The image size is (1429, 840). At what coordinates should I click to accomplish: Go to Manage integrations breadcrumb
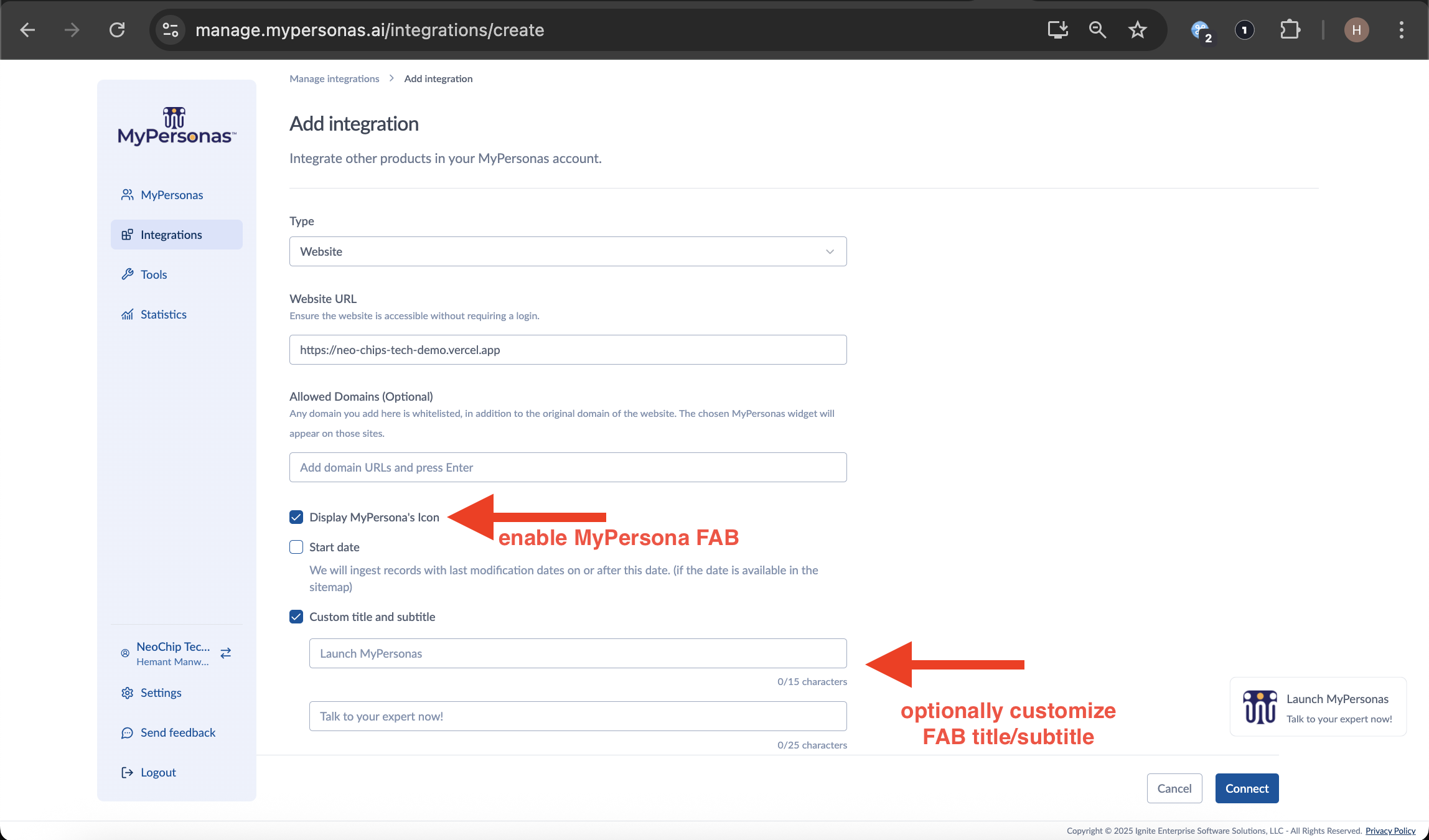tap(334, 78)
